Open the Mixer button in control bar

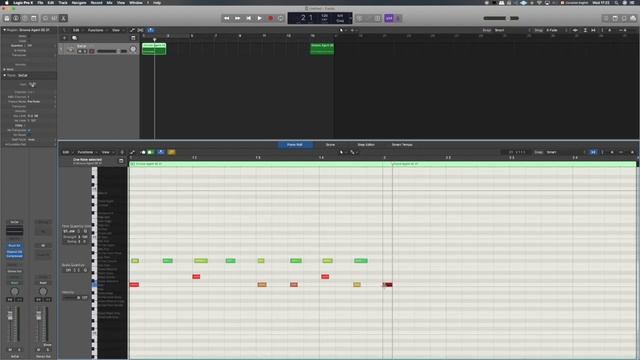click(54, 18)
